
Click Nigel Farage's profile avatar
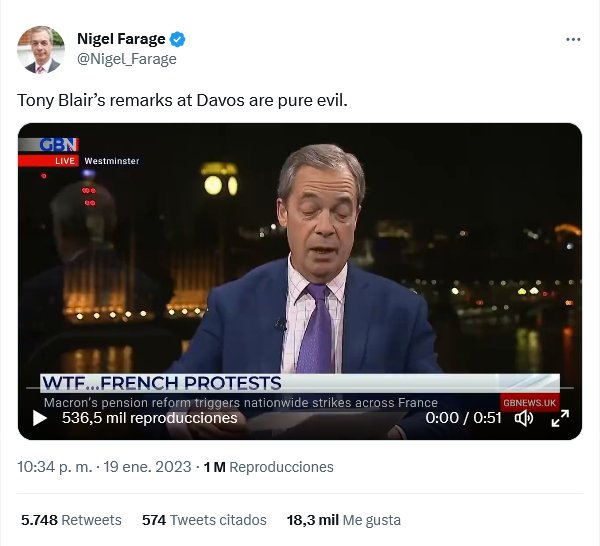[41, 49]
